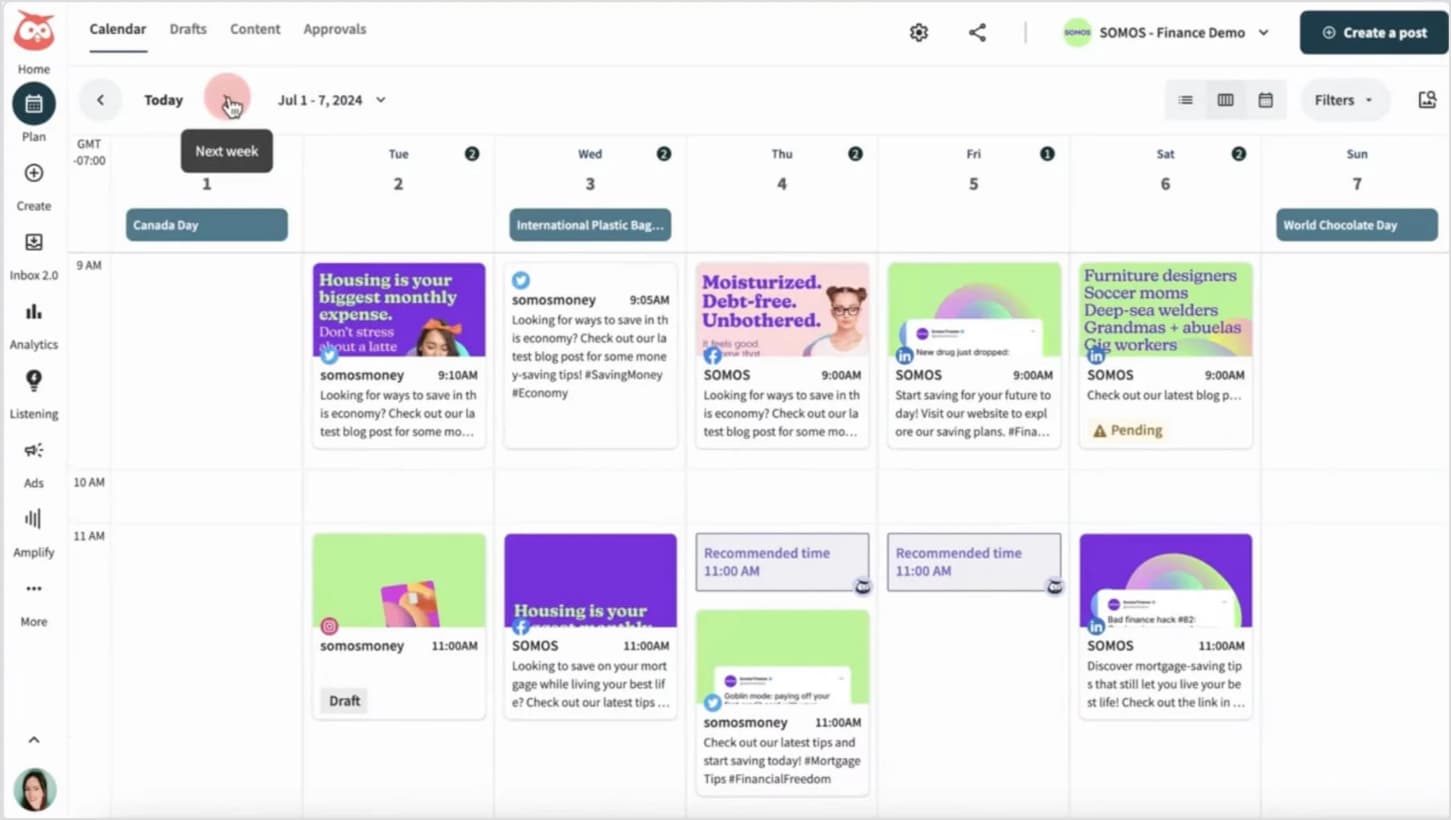
Task: Select the Canada Day event label
Action: (x=206, y=225)
